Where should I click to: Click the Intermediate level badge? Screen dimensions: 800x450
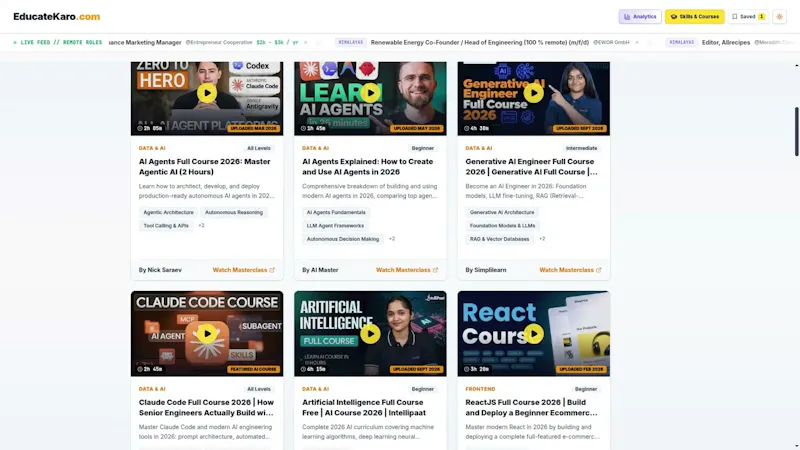pos(581,148)
